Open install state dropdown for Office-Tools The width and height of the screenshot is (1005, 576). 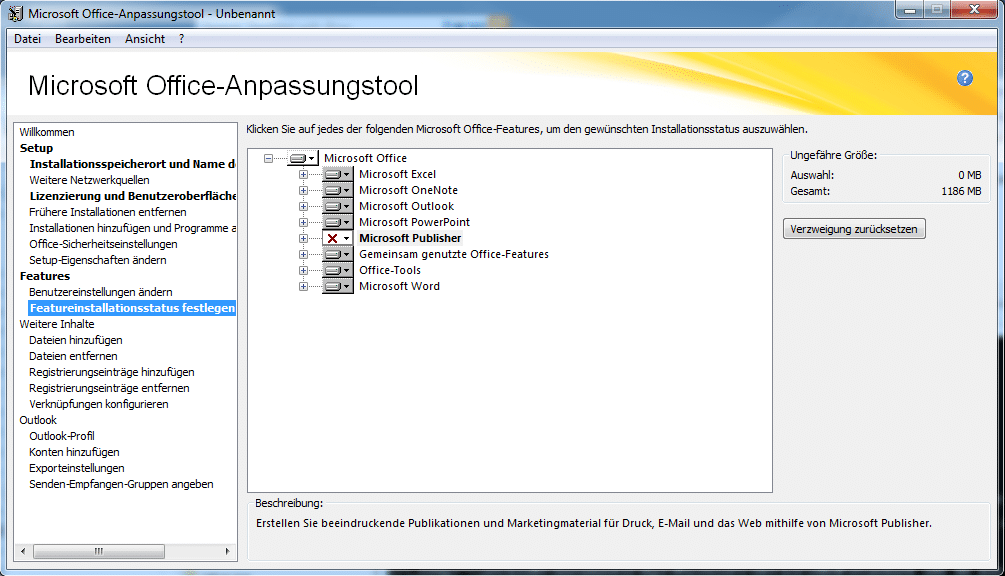pos(338,270)
